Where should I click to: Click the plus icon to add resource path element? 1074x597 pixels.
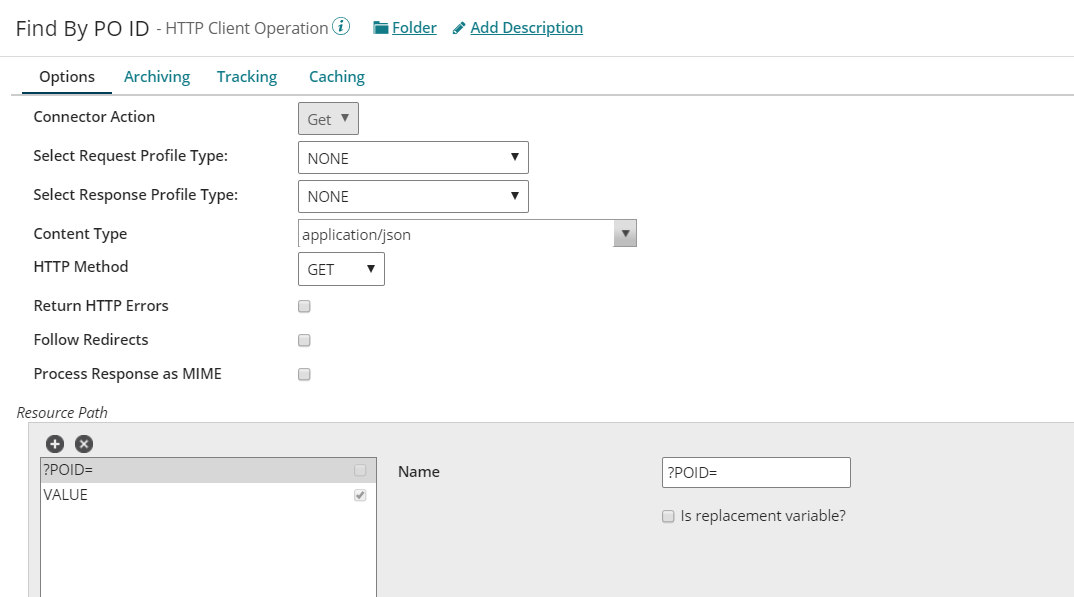click(54, 443)
